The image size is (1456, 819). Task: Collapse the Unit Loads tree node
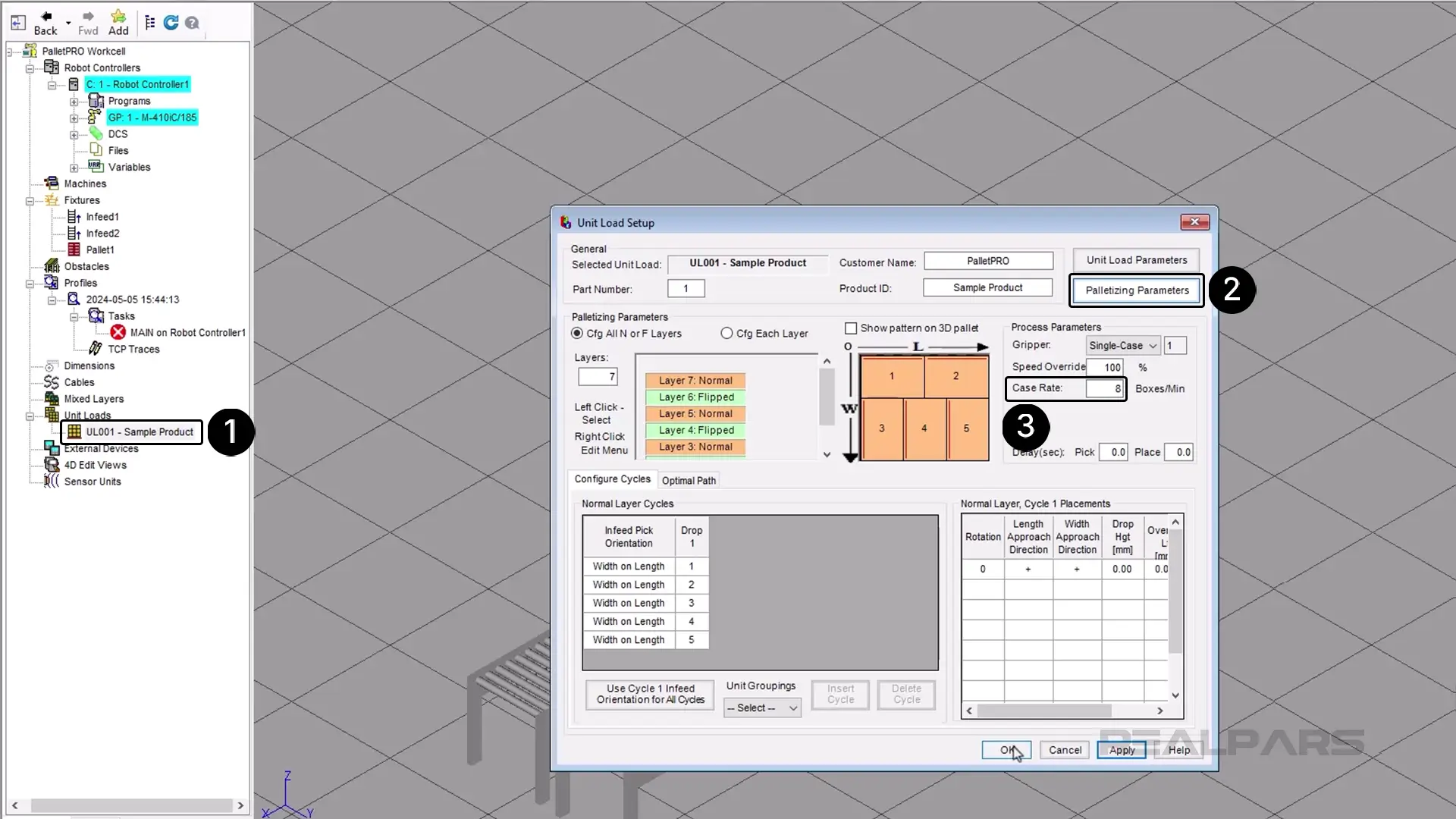(x=30, y=416)
